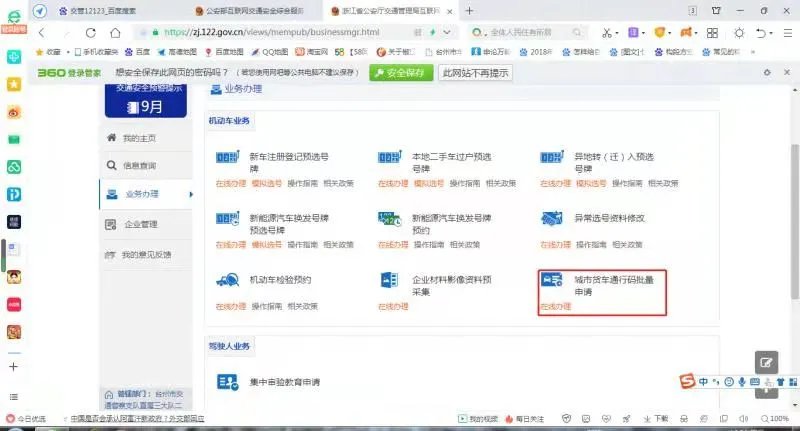Click 模拟选号 under 新车注册登记预选号牌
This screenshot has width=800, height=431.
point(266,183)
